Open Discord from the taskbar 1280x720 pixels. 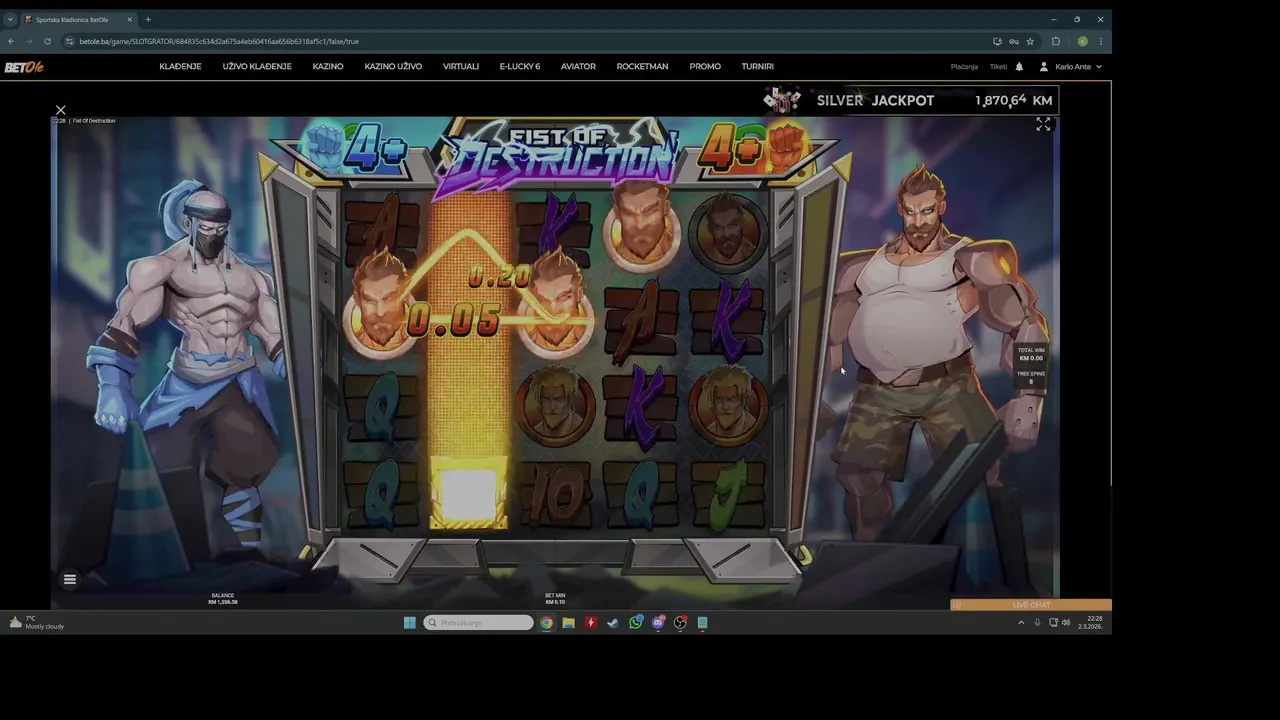tap(658, 622)
